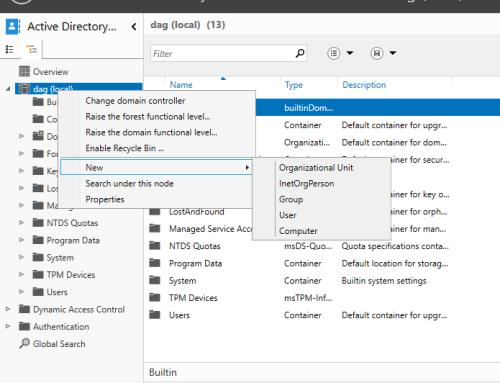
Task: Open the saved queries dropdown arrow
Action: point(393,53)
